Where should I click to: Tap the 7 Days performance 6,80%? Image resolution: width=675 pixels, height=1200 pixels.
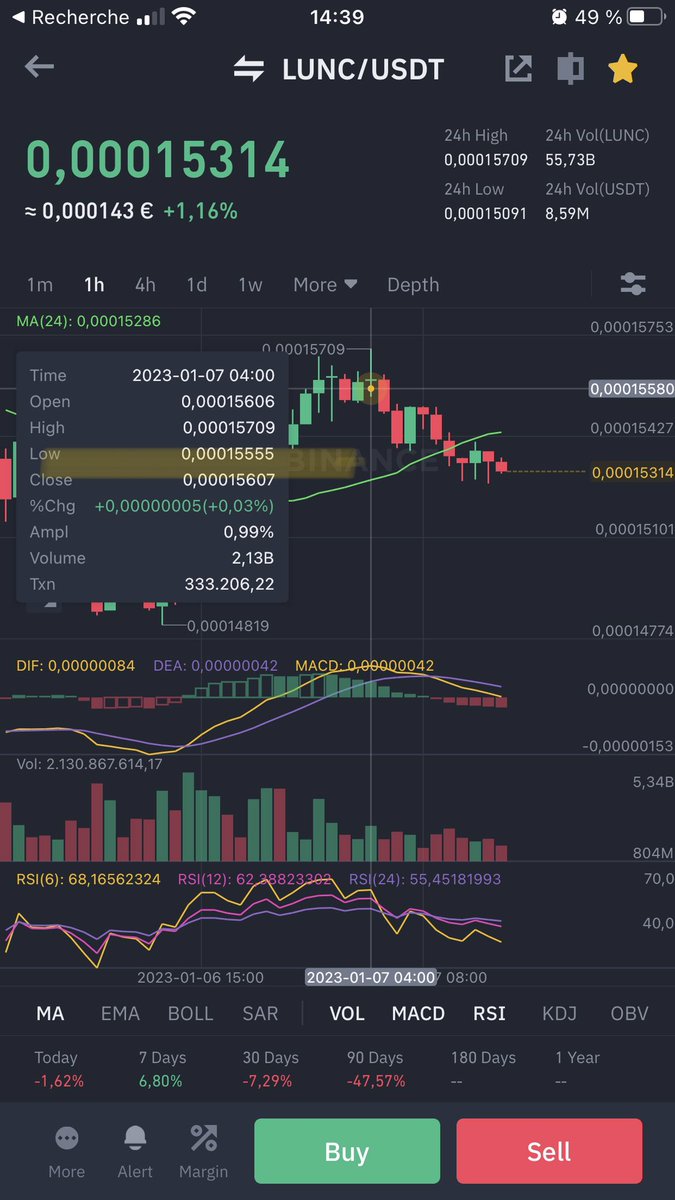[160, 1081]
